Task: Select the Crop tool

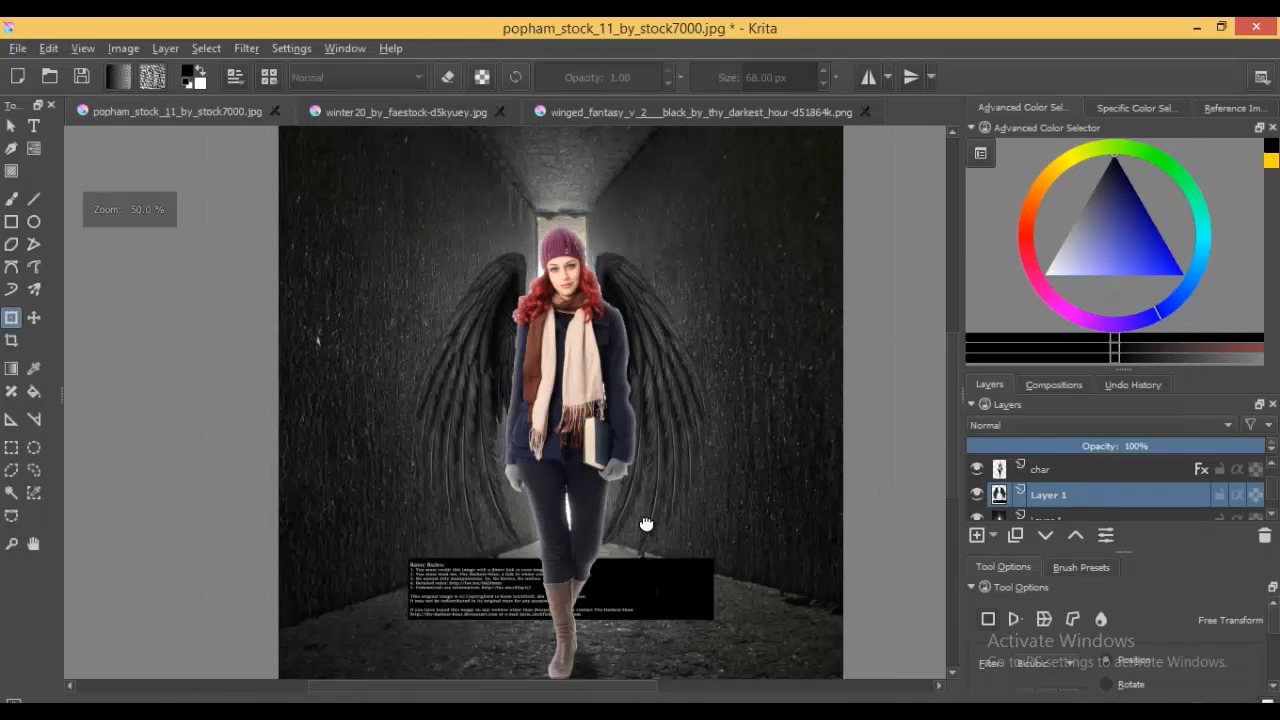Action: pos(11,341)
